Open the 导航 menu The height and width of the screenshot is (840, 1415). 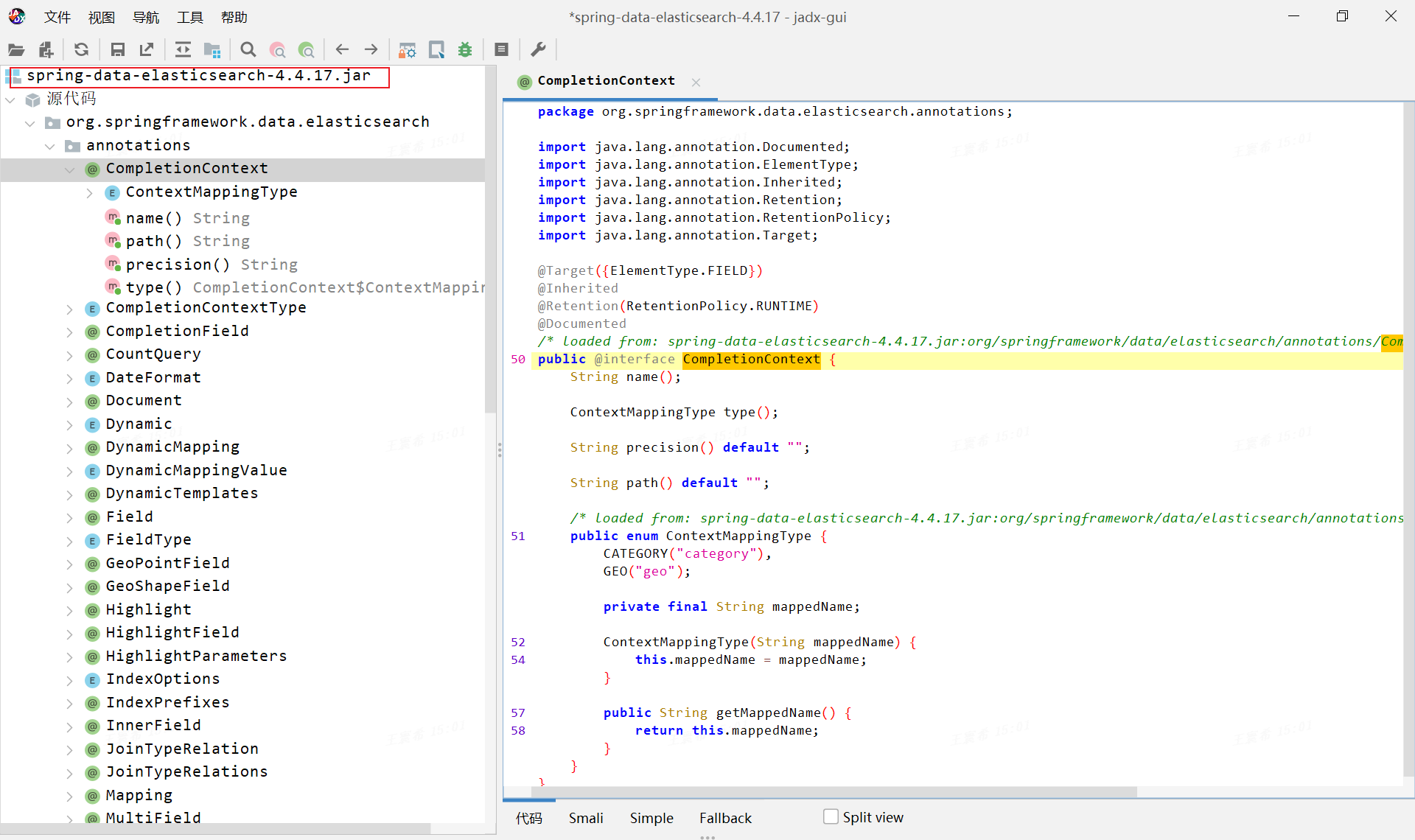tap(145, 17)
